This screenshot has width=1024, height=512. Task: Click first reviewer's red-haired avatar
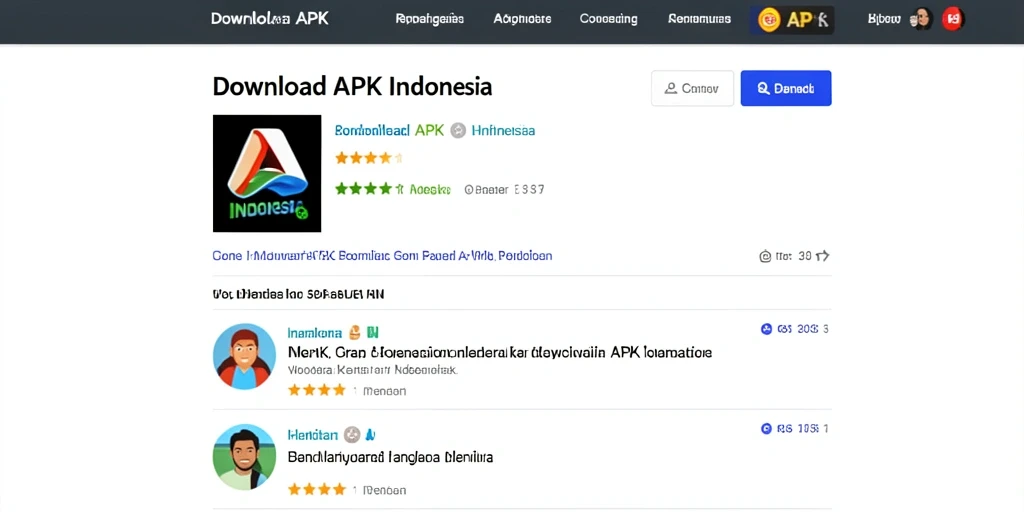244,357
